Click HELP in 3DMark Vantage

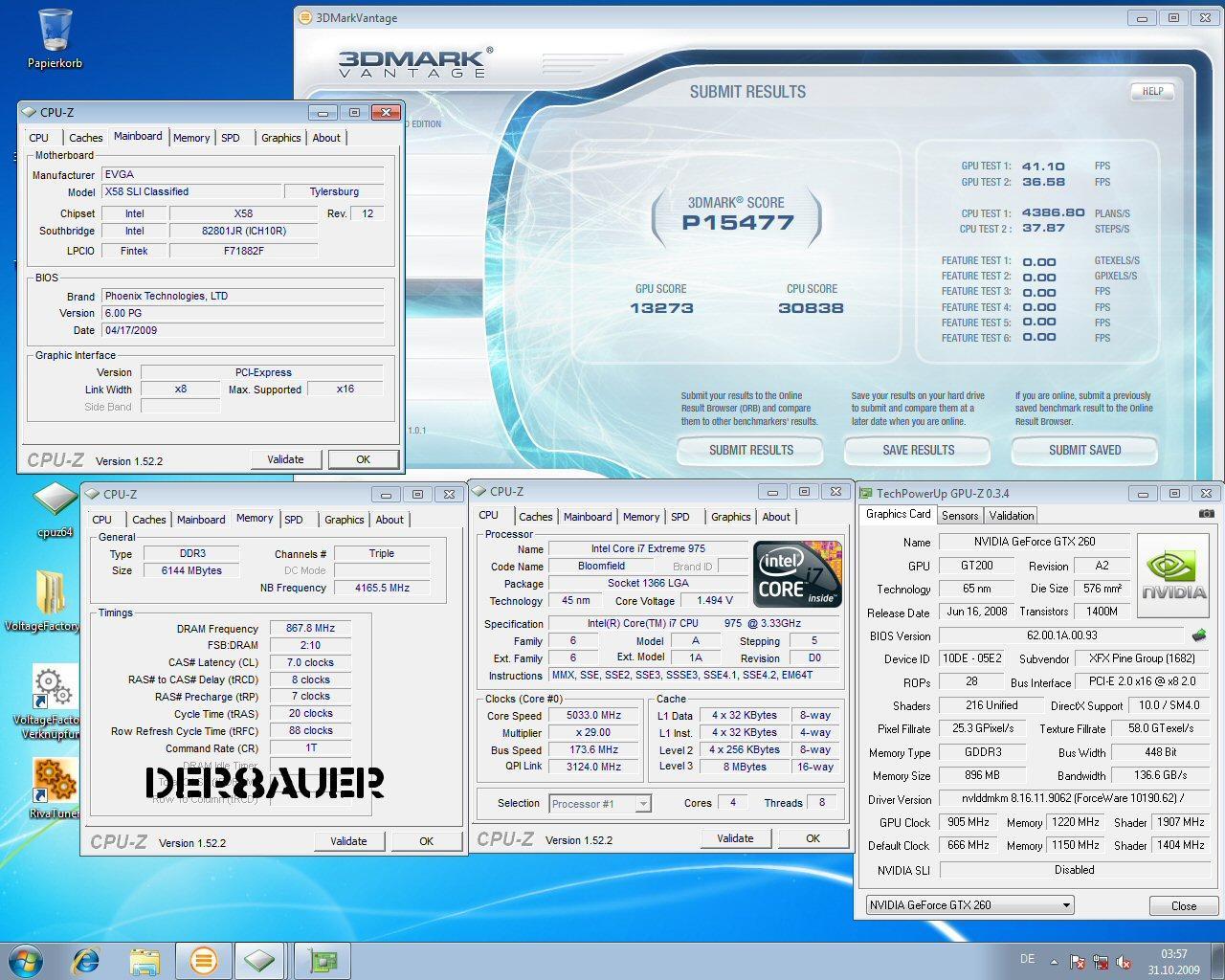(x=1152, y=92)
